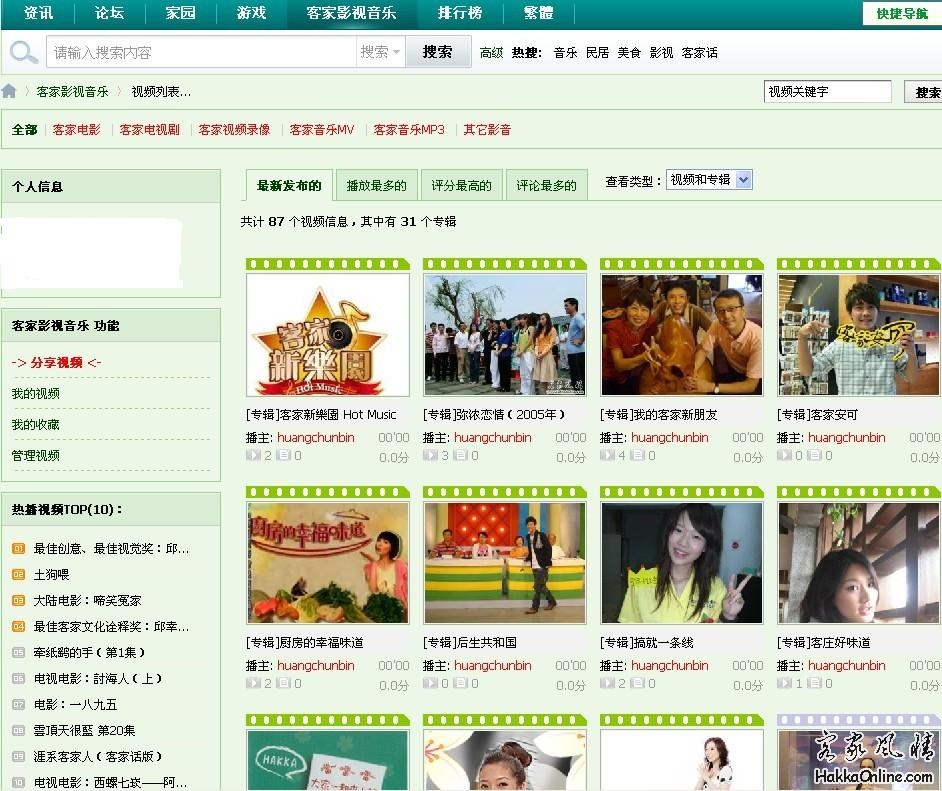Switch to the 播放最多的 tab

[x=376, y=185]
